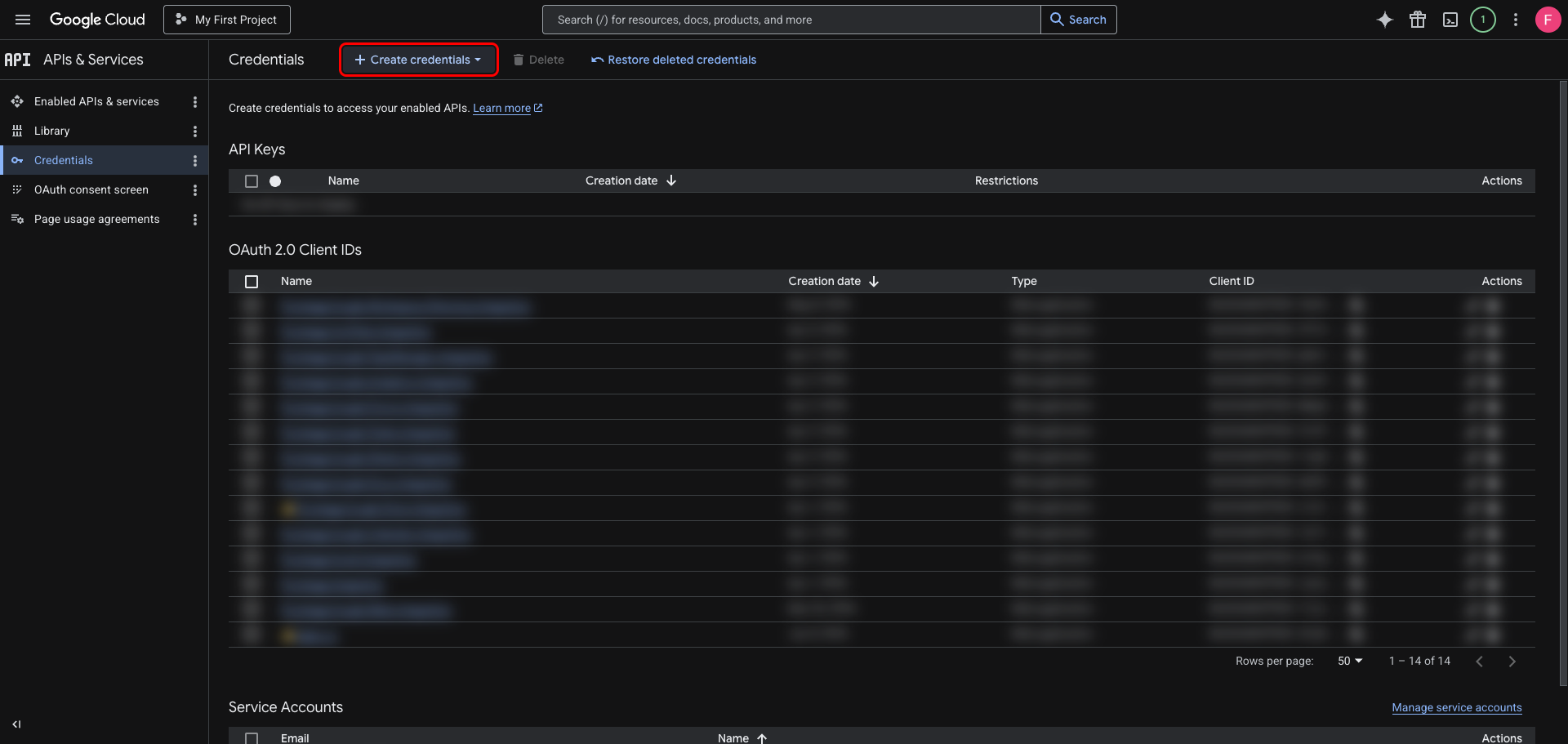
Task: Open more options for Credentials item
Action: (194, 161)
